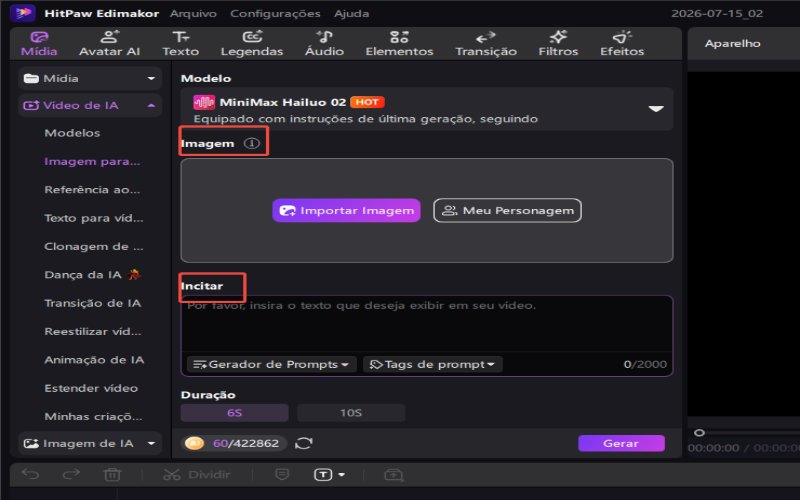
Task: Switch to the Aparelho tab
Action: pyautogui.click(x=732, y=43)
